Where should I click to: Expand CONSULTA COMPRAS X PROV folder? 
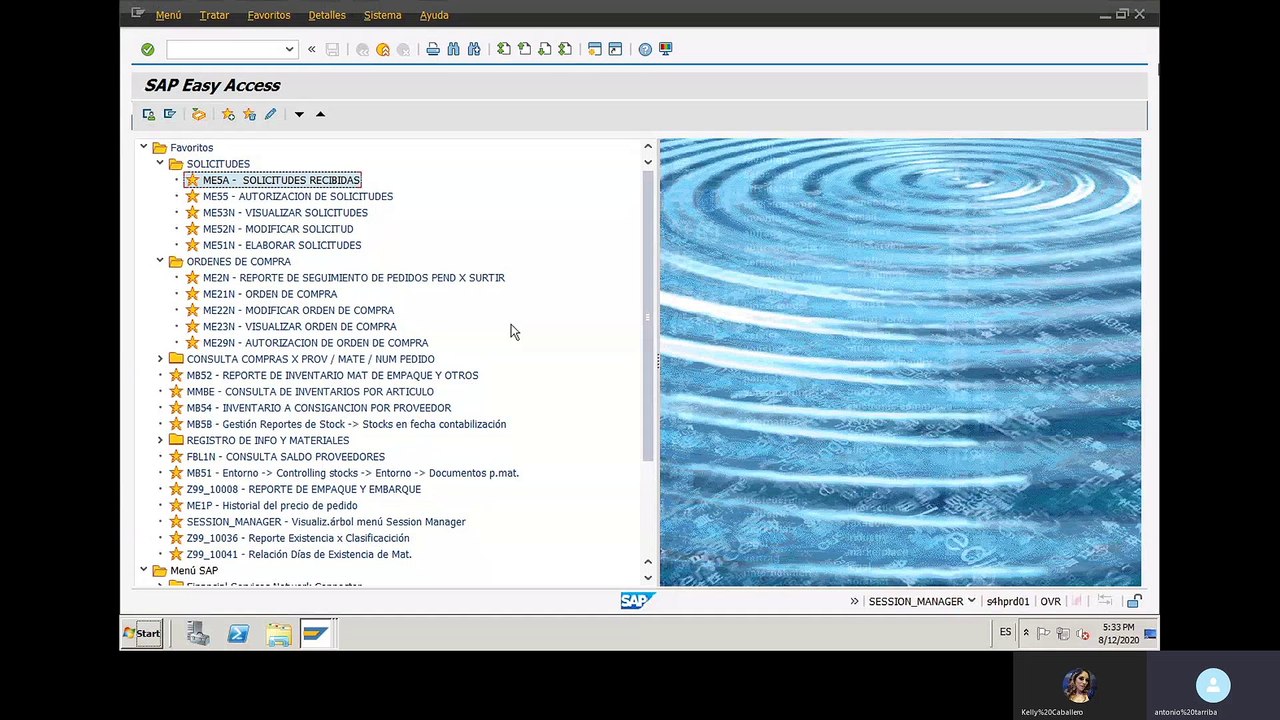(160, 359)
